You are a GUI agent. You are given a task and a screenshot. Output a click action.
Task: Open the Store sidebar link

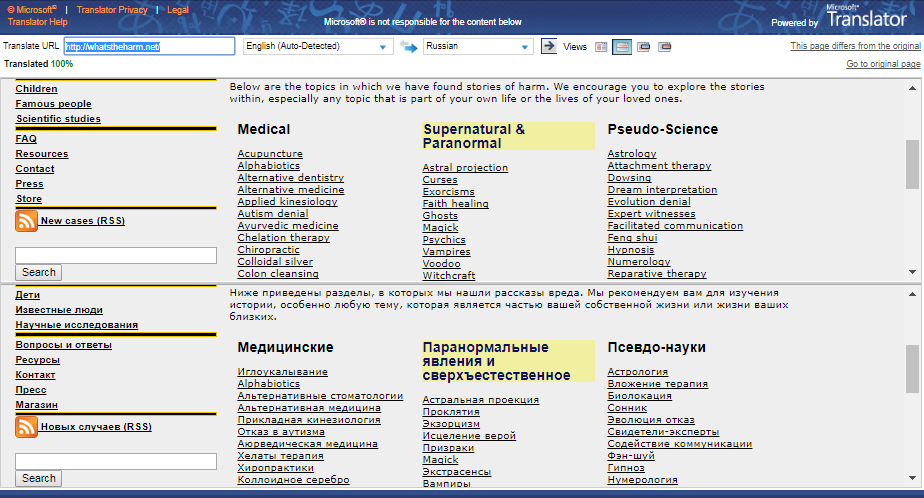29,199
